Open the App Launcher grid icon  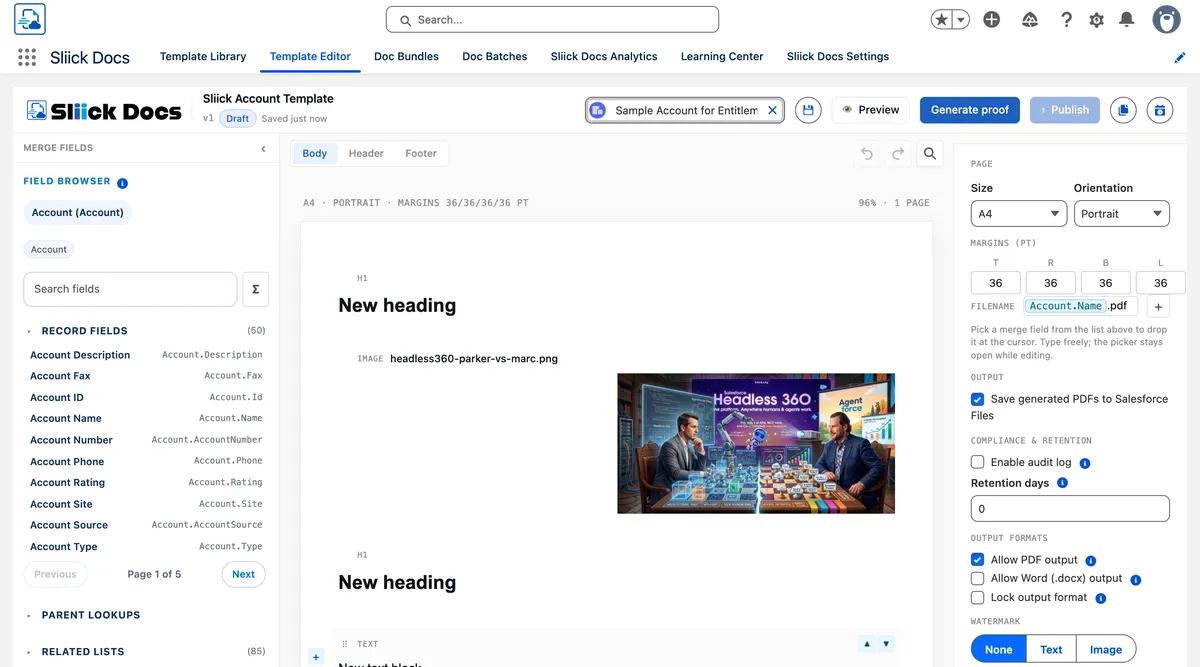(27, 57)
